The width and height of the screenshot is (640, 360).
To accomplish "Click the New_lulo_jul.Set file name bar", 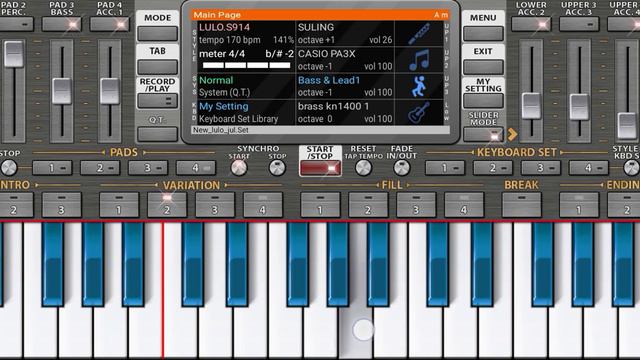I will pyautogui.click(x=320, y=130).
